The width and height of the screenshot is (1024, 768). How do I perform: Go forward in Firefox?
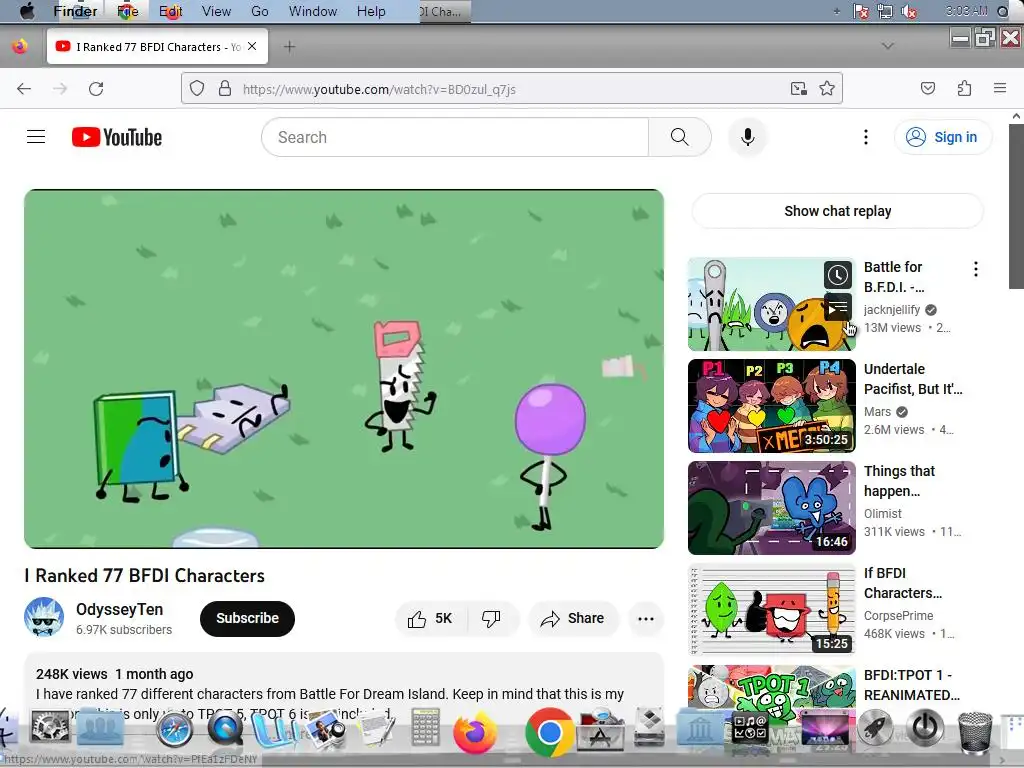(x=60, y=89)
